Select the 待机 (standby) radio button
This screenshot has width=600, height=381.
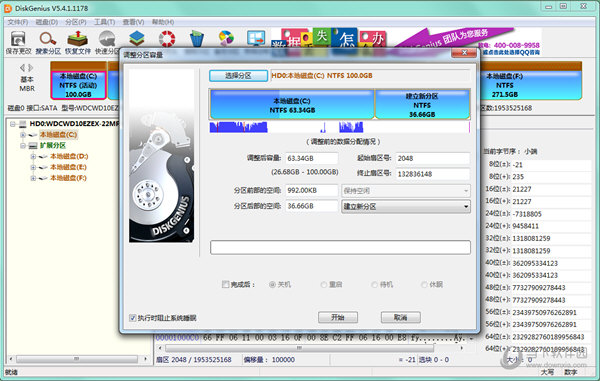tap(375, 285)
